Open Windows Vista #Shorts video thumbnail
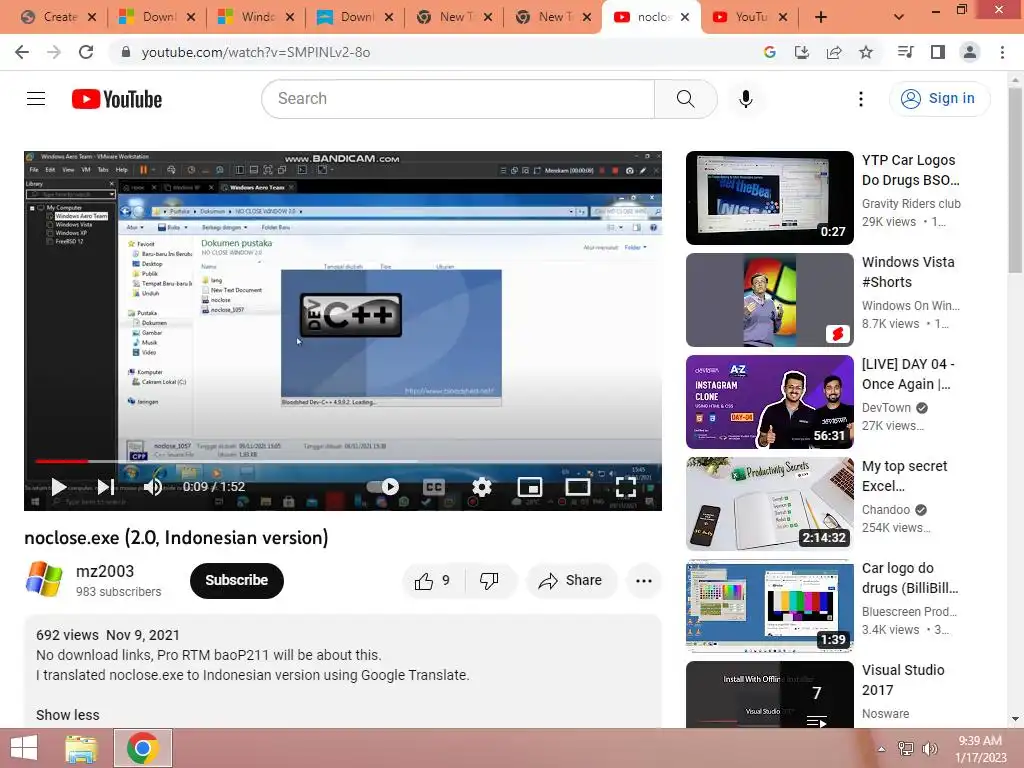 [x=769, y=300]
